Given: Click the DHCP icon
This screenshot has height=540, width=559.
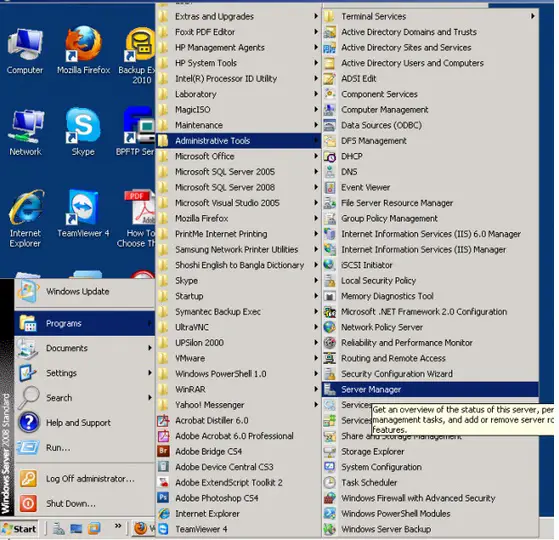Looking at the screenshot, I should (x=330, y=156).
